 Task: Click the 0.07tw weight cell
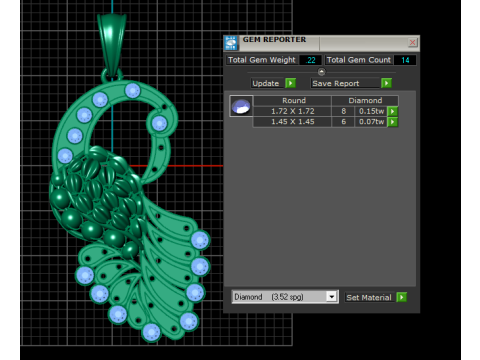pos(371,122)
